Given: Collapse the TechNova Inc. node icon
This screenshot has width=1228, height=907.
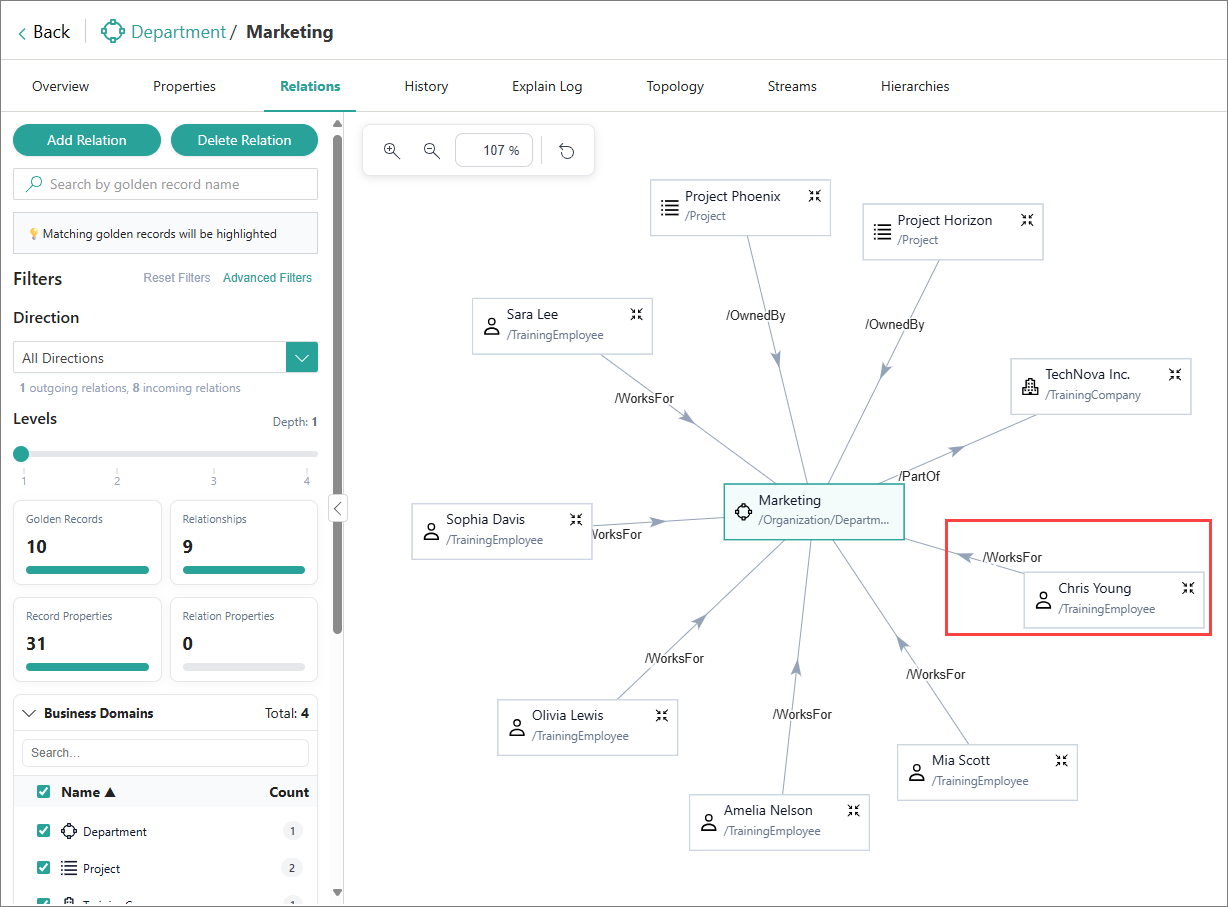Looking at the screenshot, I should pyautogui.click(x=1175, y=374).
